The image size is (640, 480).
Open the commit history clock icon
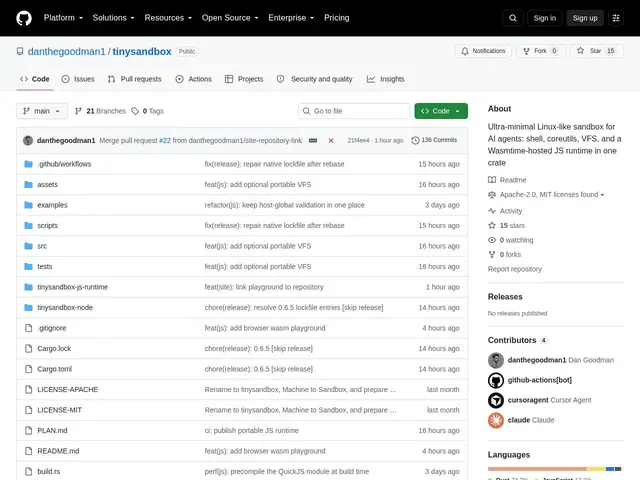point(415,140)
